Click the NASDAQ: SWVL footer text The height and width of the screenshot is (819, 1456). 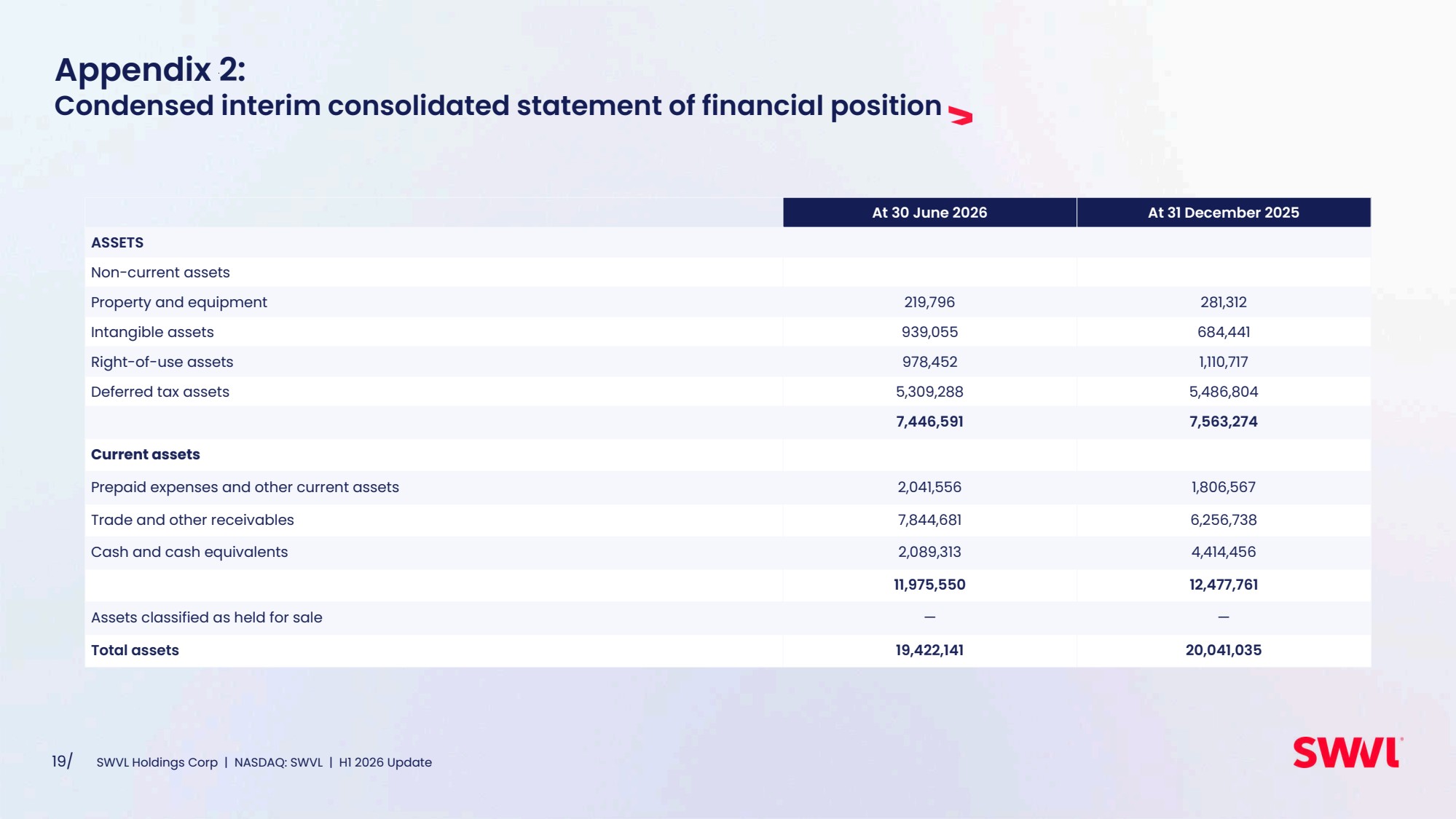click(278, 762)
